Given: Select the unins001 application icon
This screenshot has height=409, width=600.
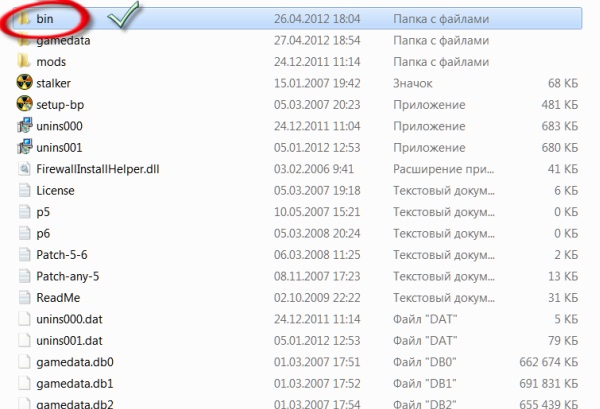Looking at the screenshot, I should (x=25, y=147).
